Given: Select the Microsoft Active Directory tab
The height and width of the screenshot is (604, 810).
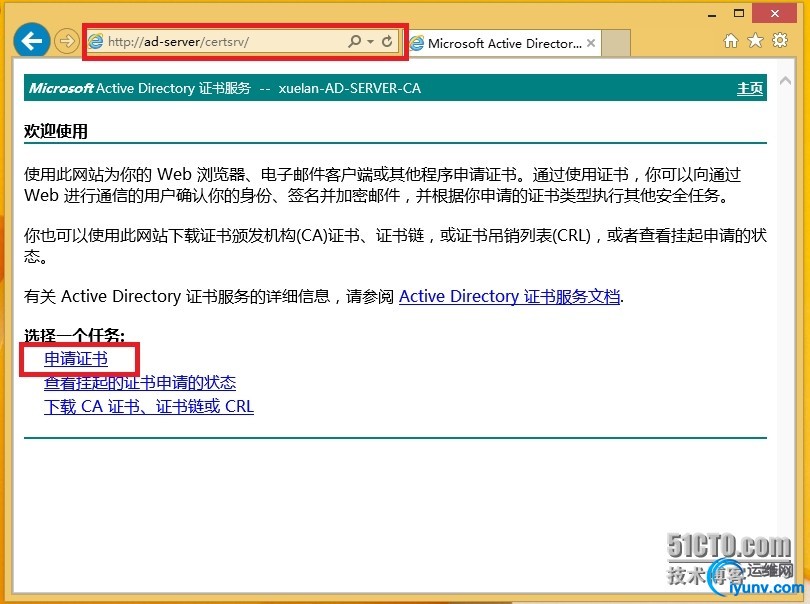Looking at the screenshot, I should [x=504, y=43].
